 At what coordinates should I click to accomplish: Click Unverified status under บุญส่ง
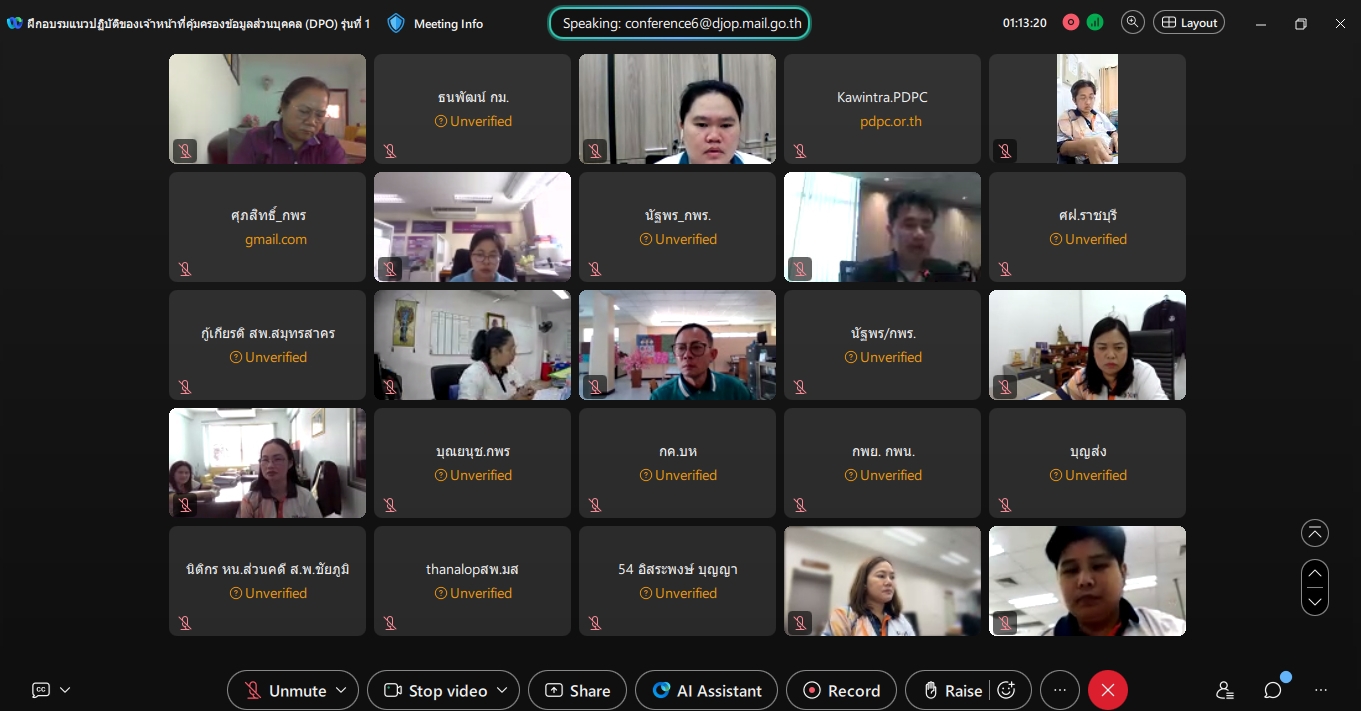1088,475
